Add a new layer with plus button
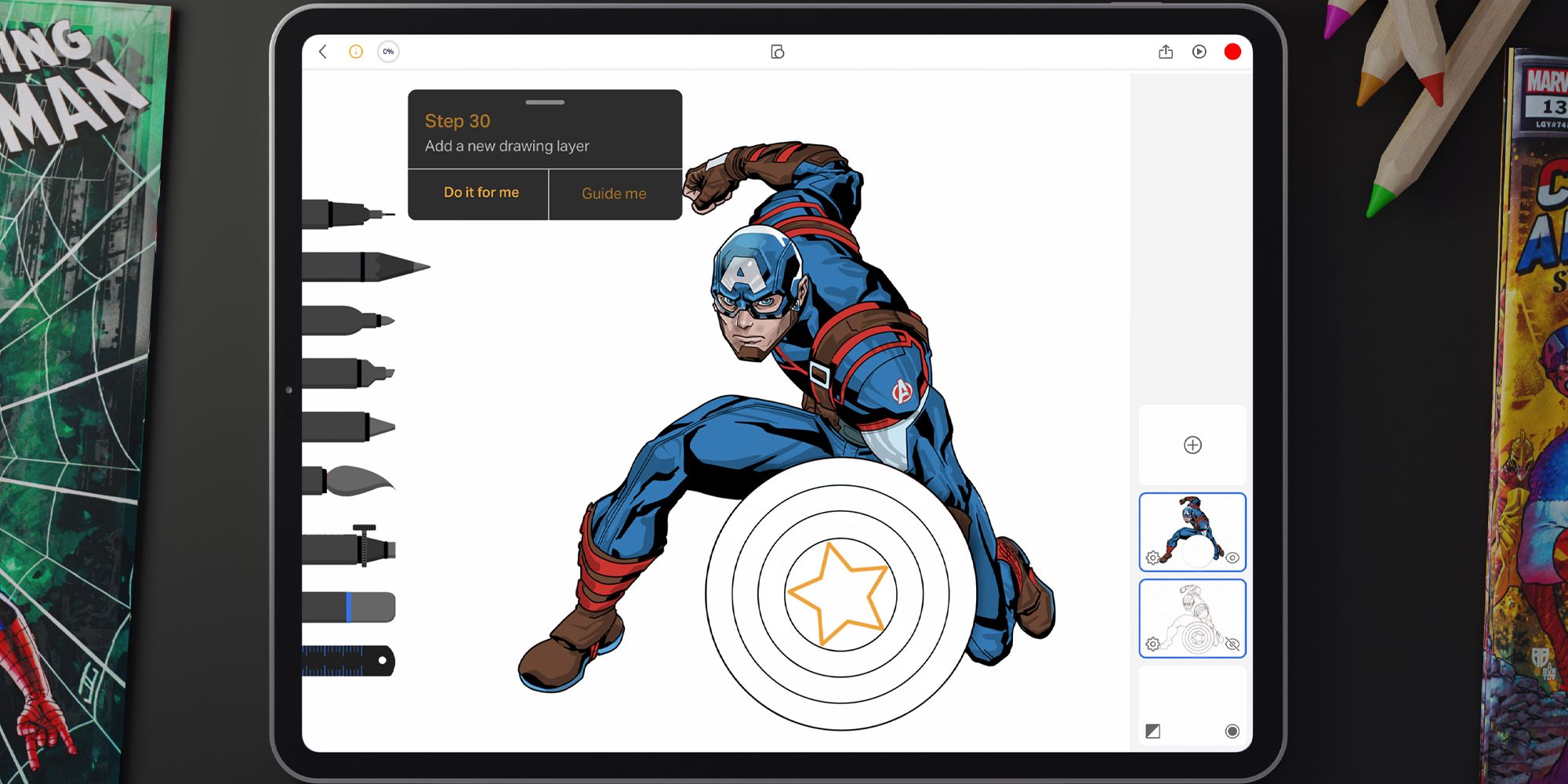Screen dimensions: 1568x784 [1192, 445]
